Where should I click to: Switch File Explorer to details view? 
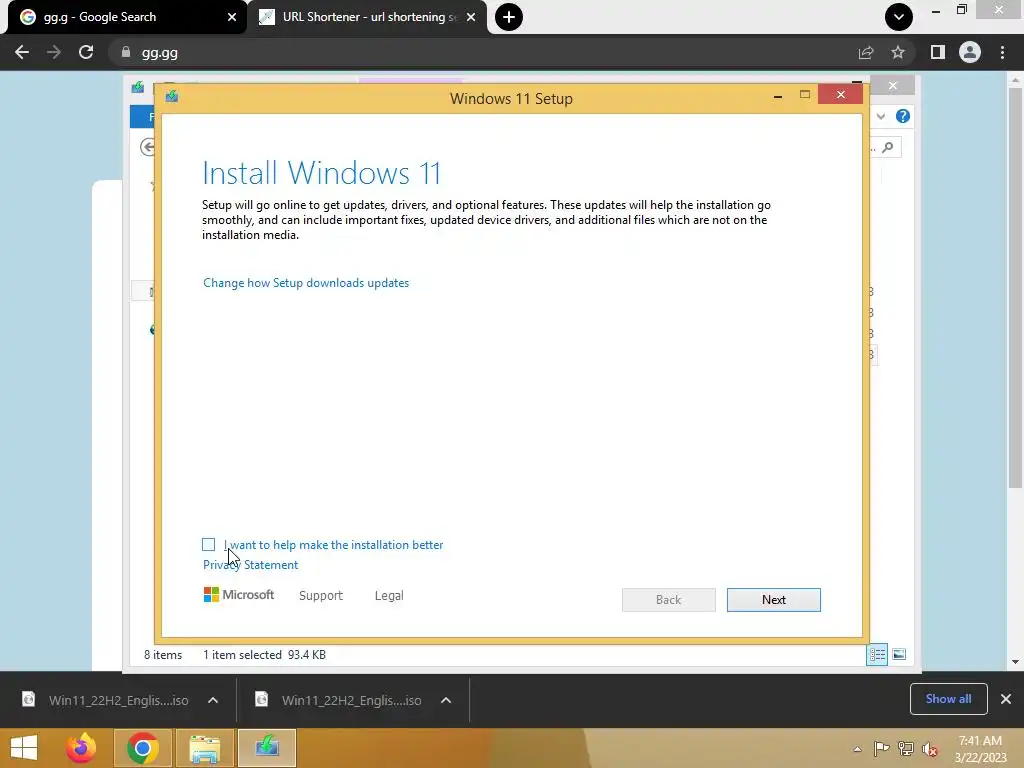point(877,654)
